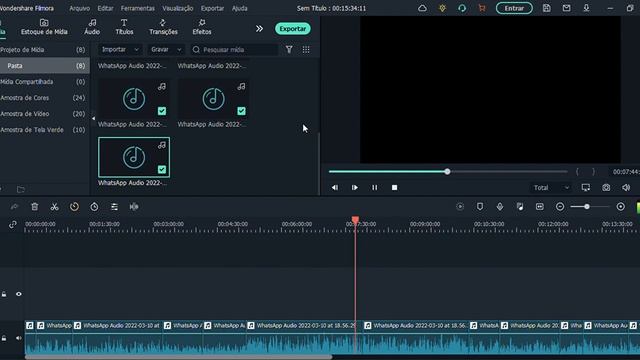Select Amostra de Vídeo item
The image size is (640, 360).
click(43, 113)
